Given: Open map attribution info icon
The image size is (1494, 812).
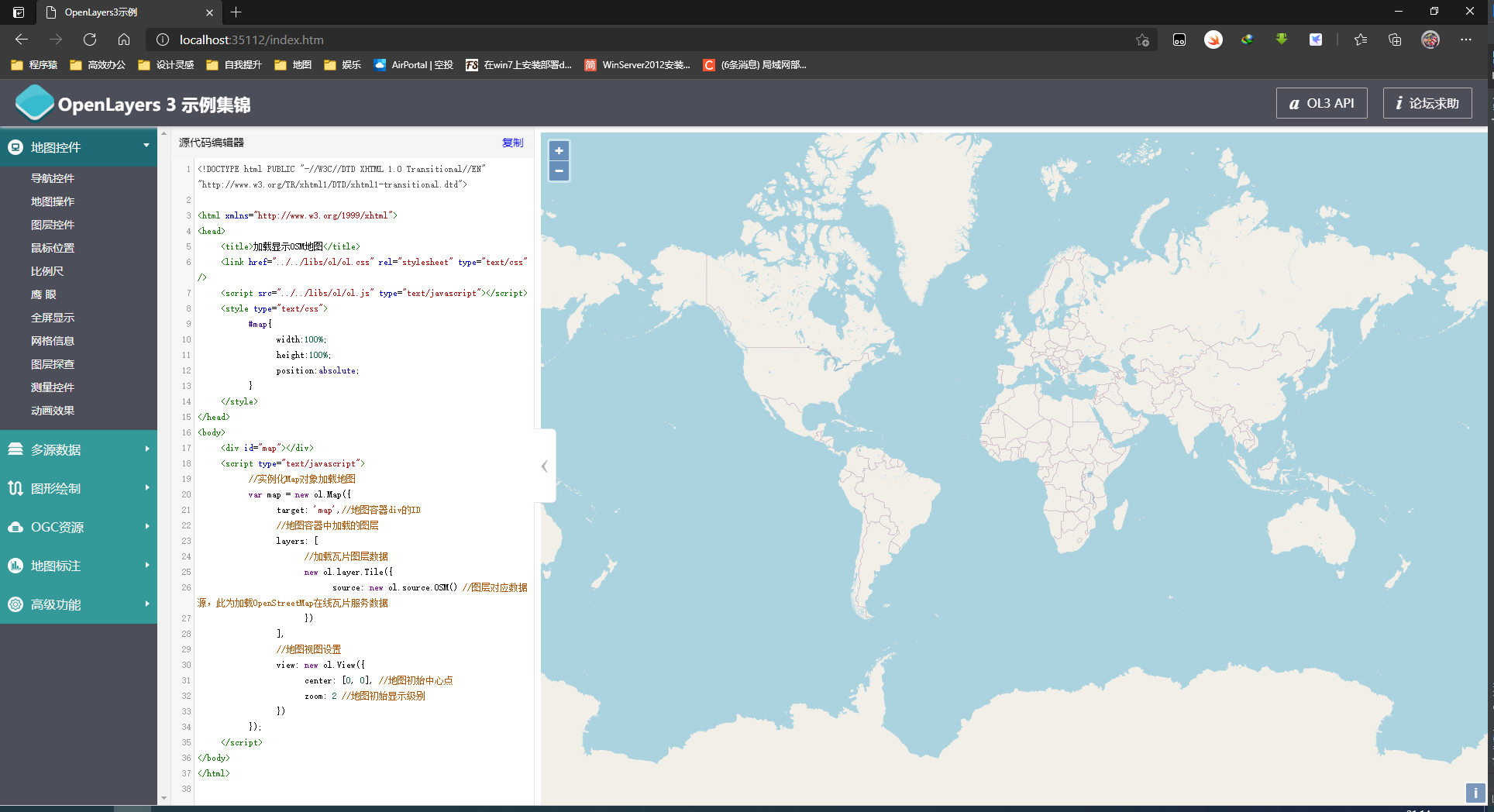Looking at the screenshot, I should pos(1475,793).
